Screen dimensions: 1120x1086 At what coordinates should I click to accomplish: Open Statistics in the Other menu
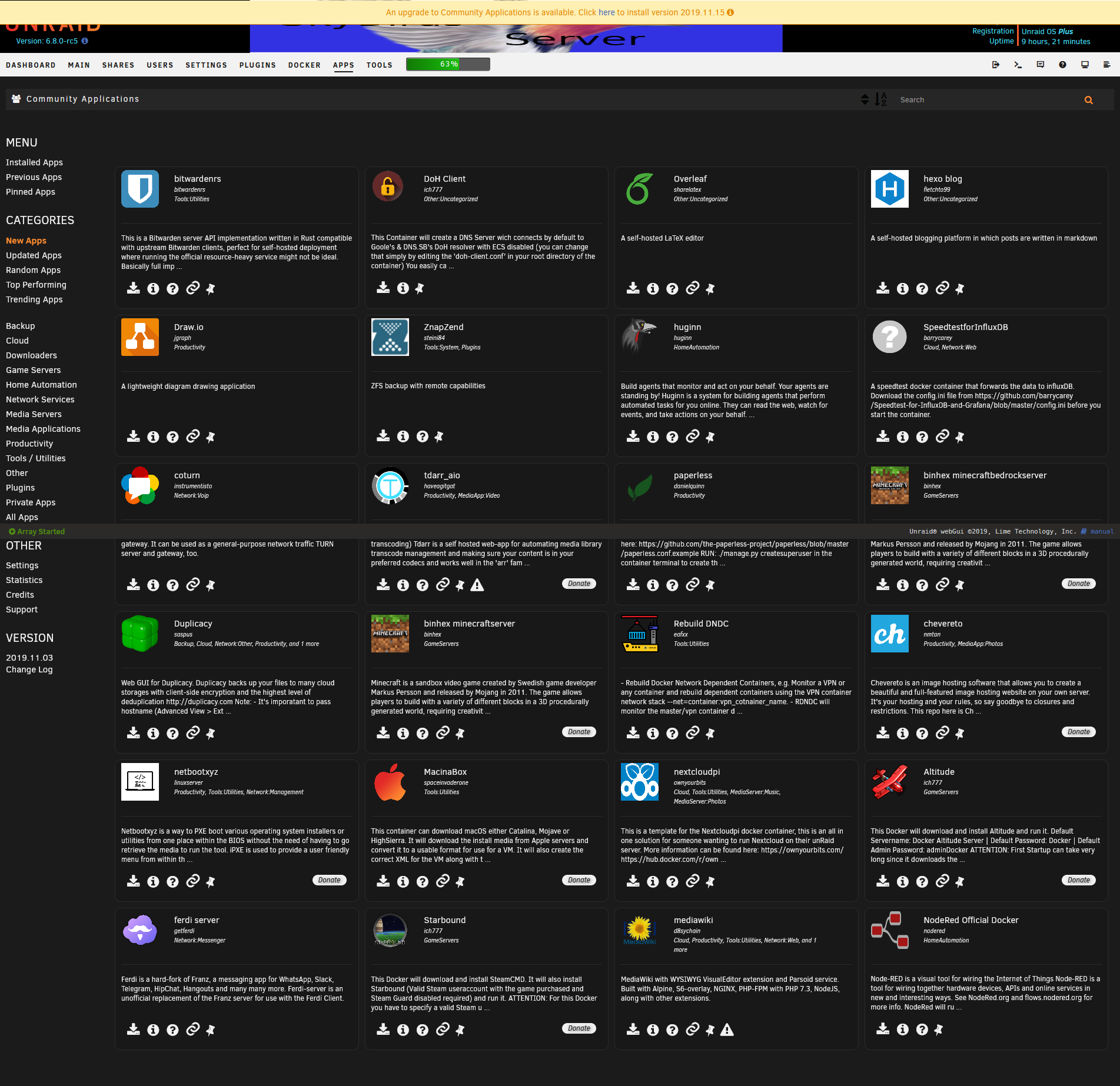click(x=24, y=580)
